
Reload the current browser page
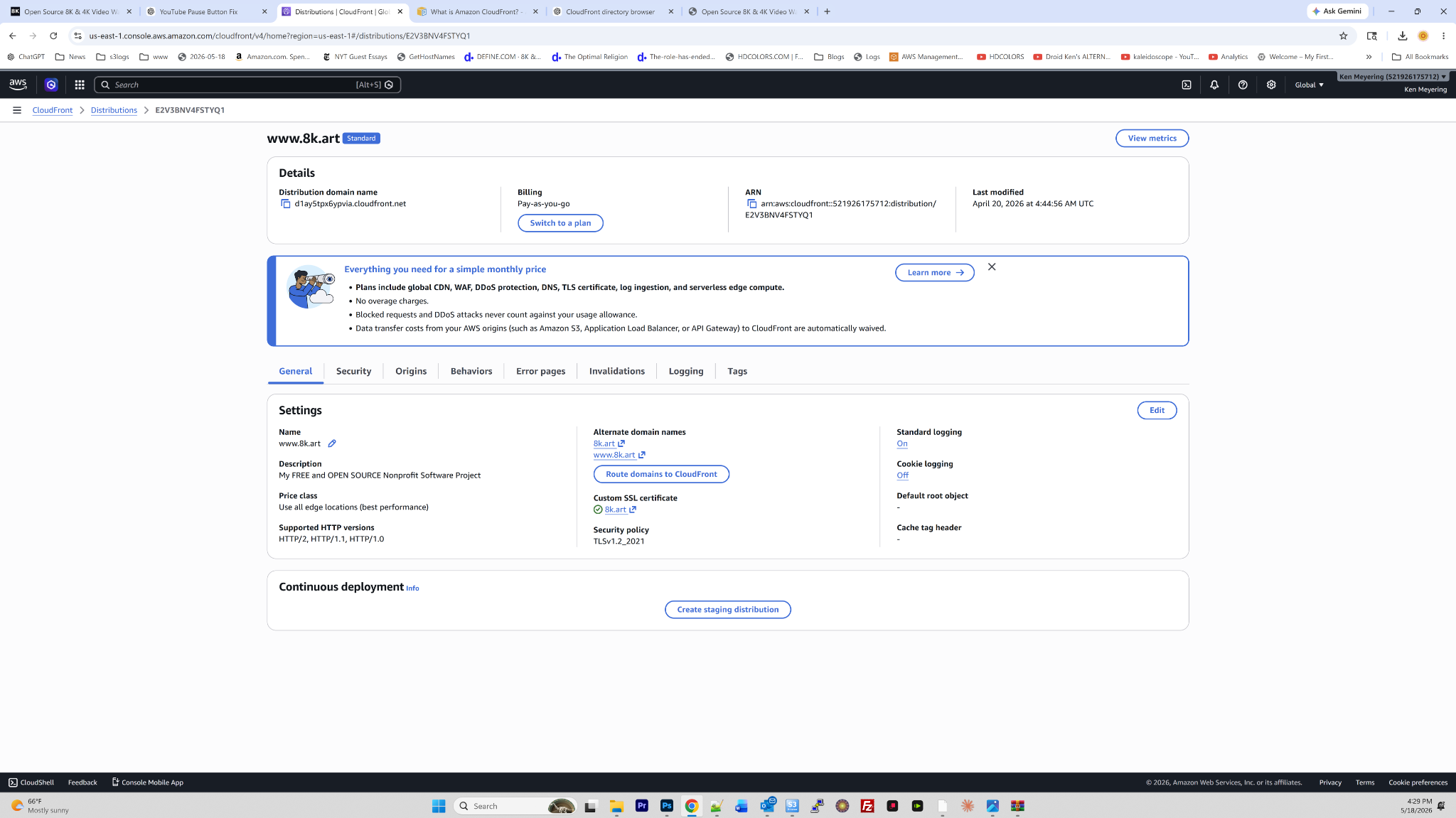point(53,36)
